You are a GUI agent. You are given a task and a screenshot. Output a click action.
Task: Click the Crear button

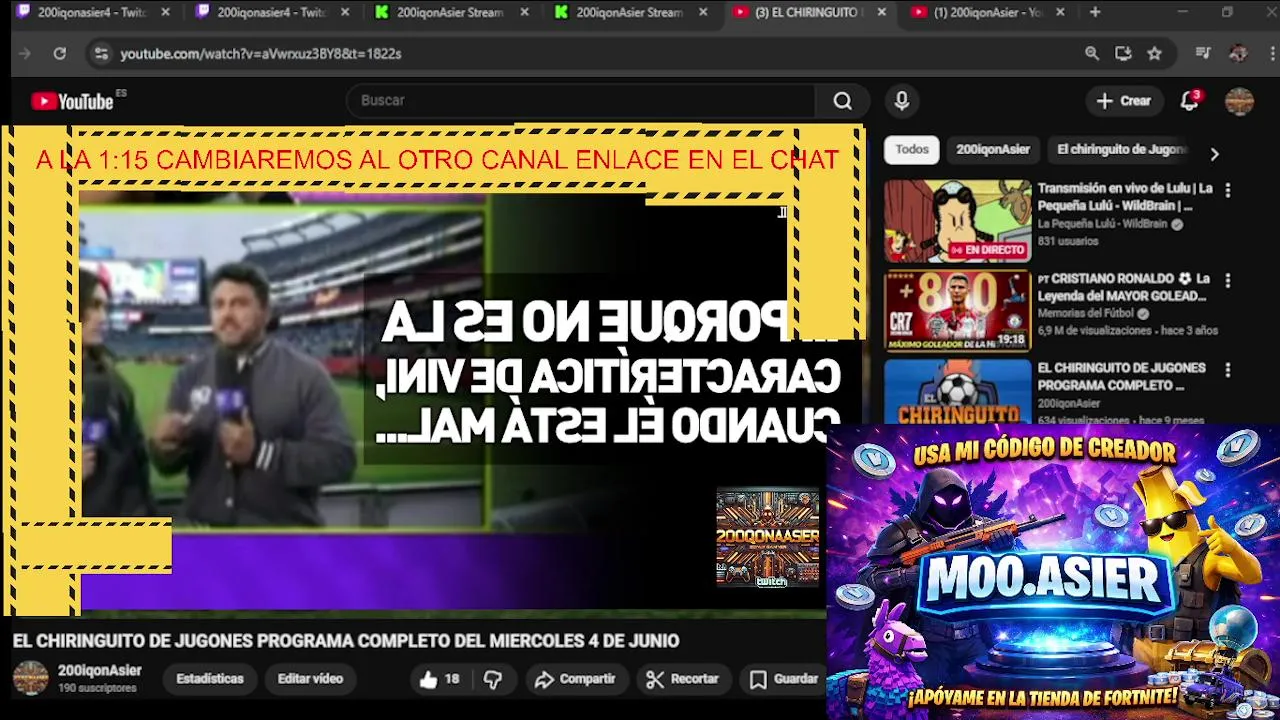[1124, 101]
